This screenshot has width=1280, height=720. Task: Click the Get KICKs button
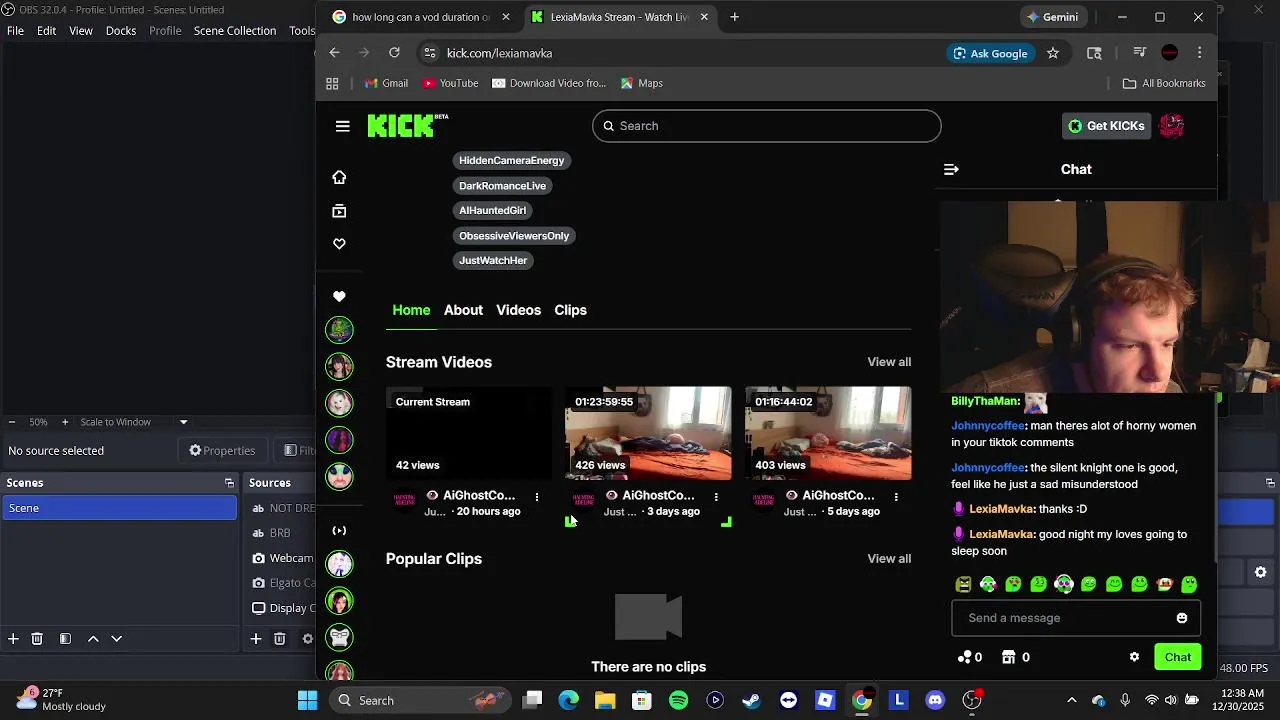point(1106,126)
